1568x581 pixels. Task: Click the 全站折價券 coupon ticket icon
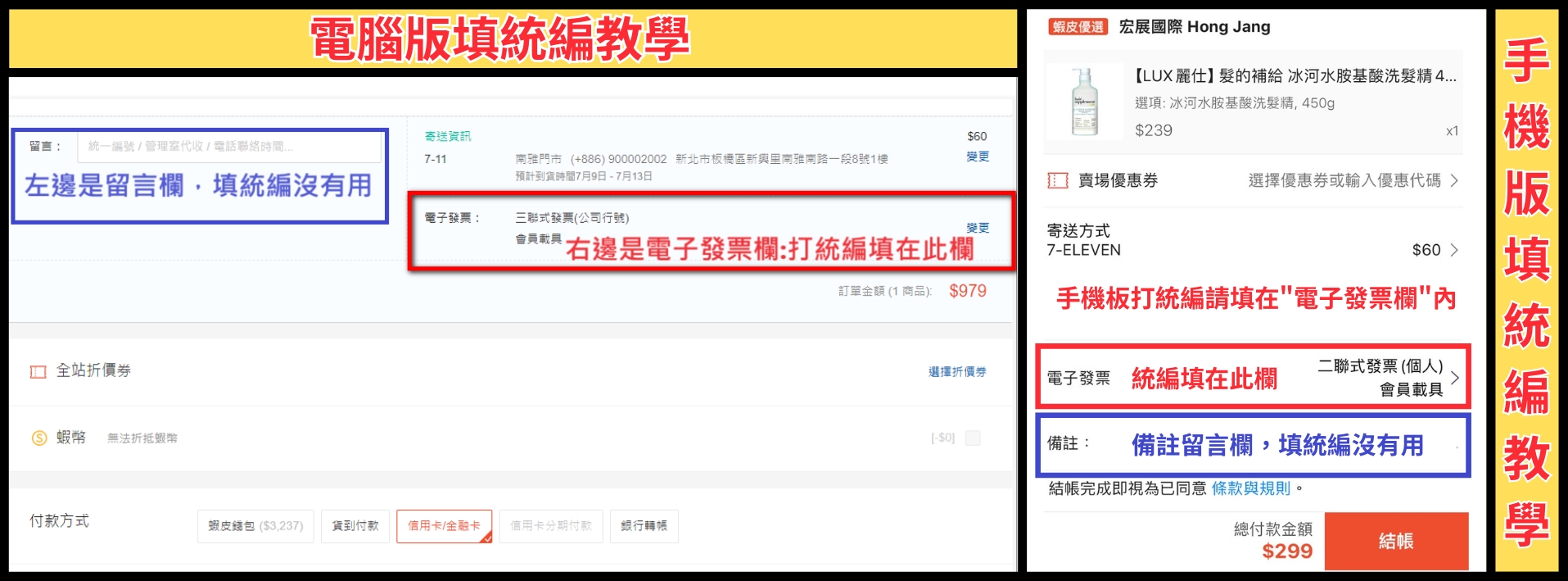pyautogui.click(x=38, y=371)
